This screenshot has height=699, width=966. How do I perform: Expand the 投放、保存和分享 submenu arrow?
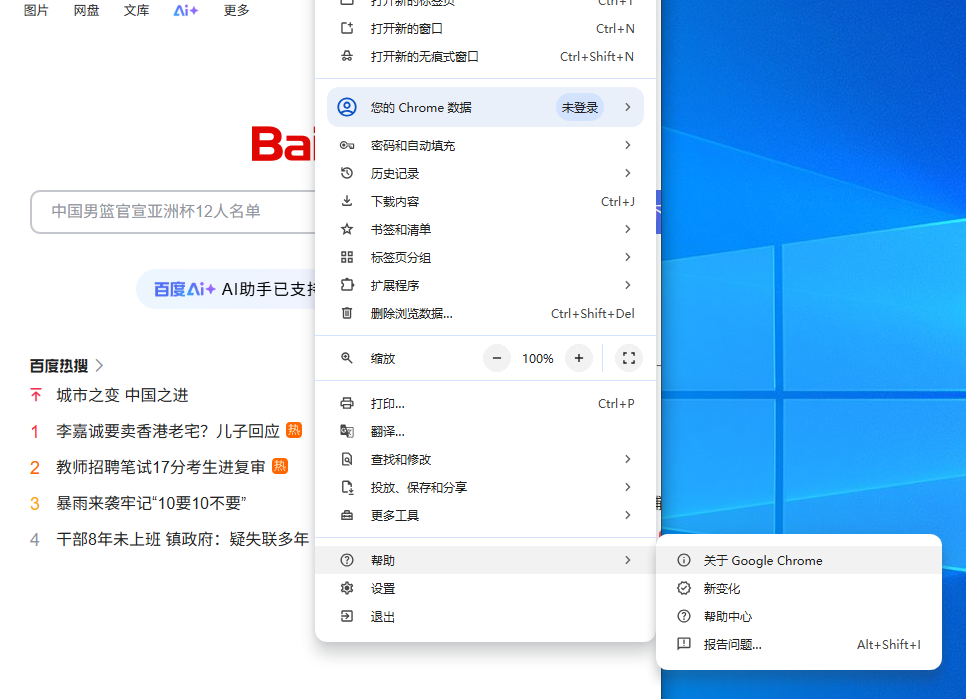coord(627,487)
